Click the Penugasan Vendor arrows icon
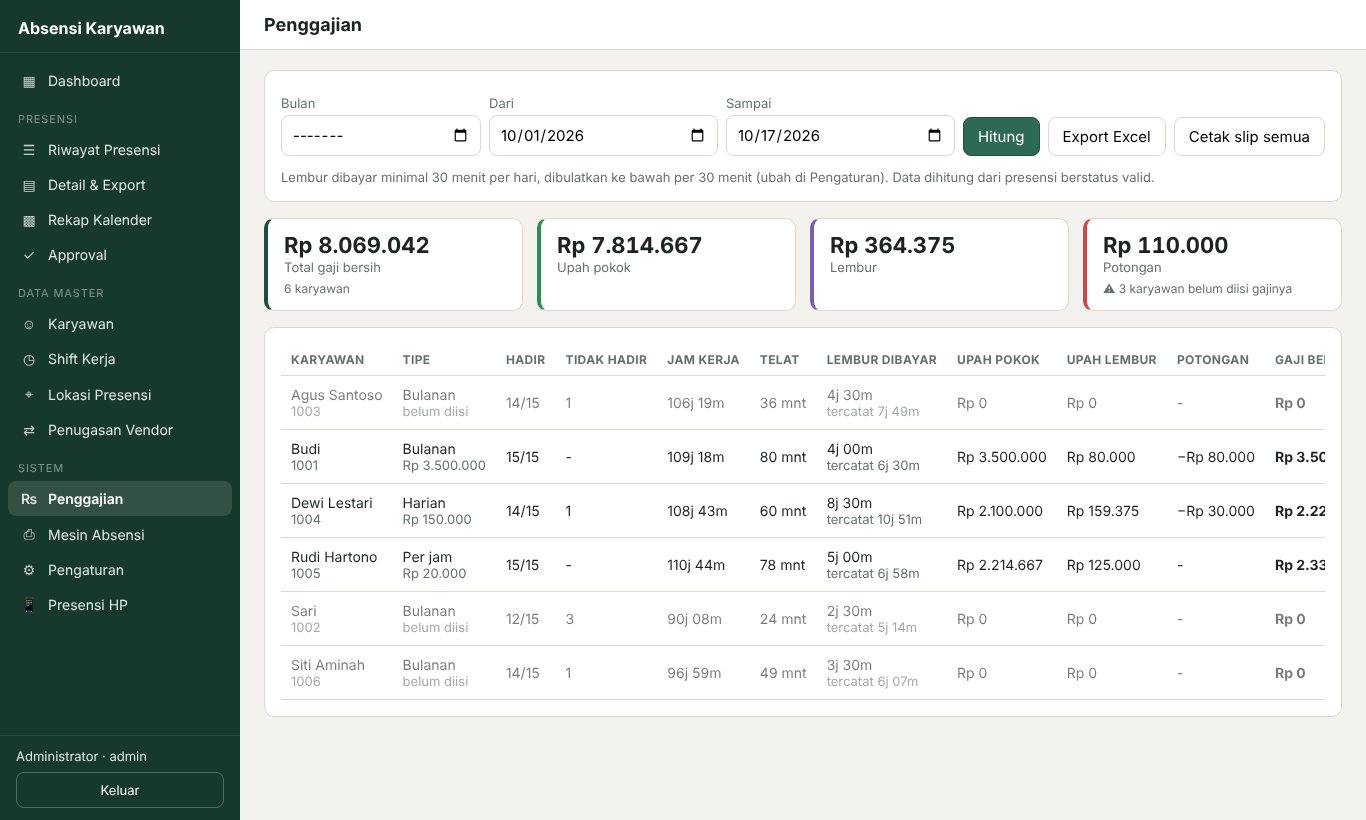 [x=29, y=430]
